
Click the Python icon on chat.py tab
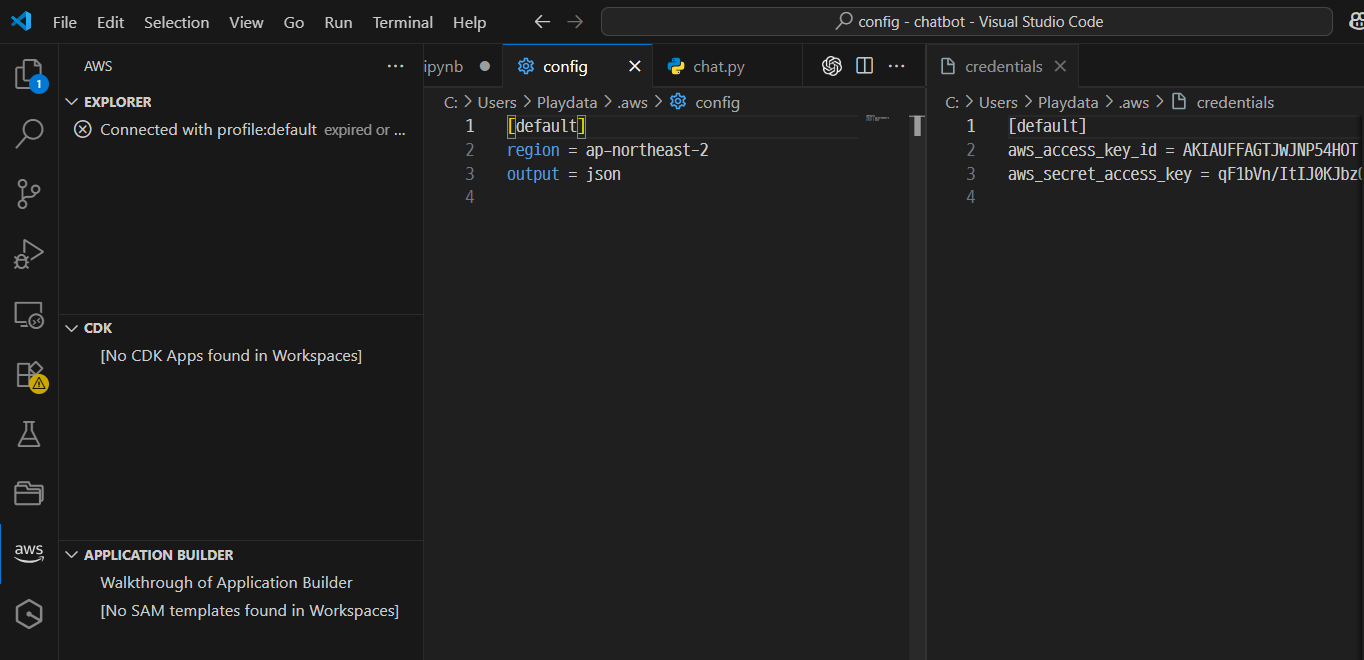(x=676, y=66)
